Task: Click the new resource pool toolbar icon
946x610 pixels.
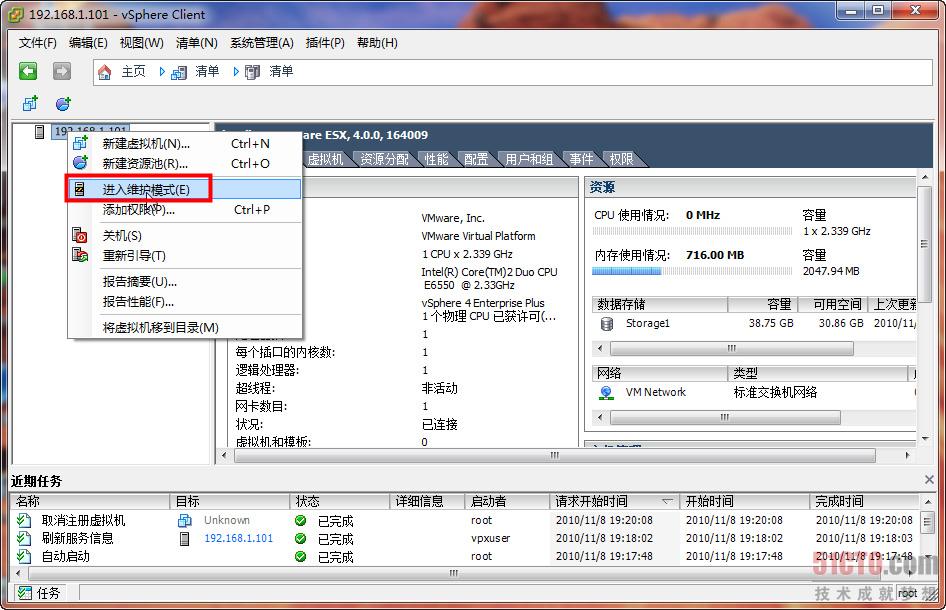Action: coord(63,104)
